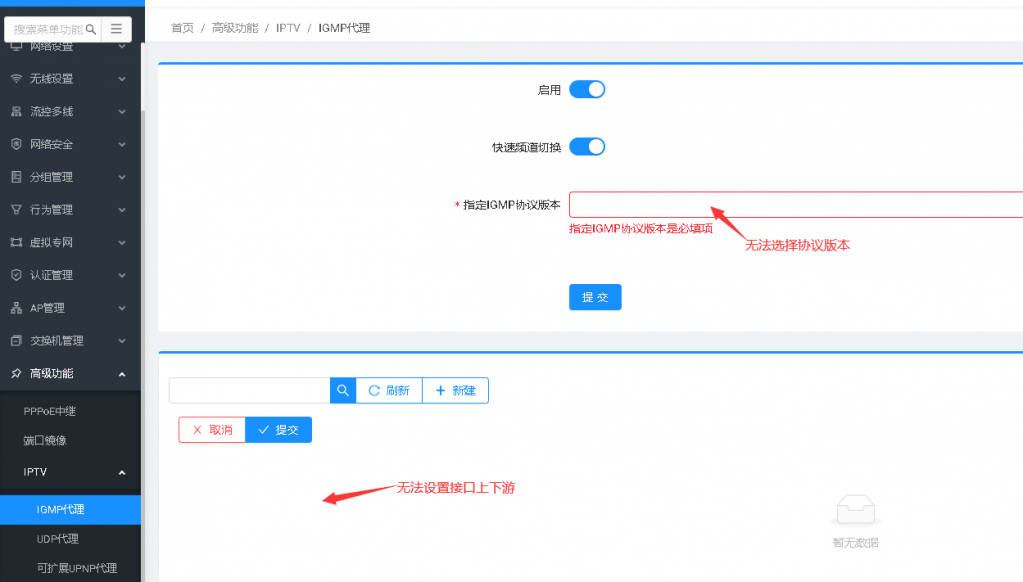Toggle the sidebar hamburger menu icon
This screenshot has width=1023, height=582.
(x=116, y=29)
